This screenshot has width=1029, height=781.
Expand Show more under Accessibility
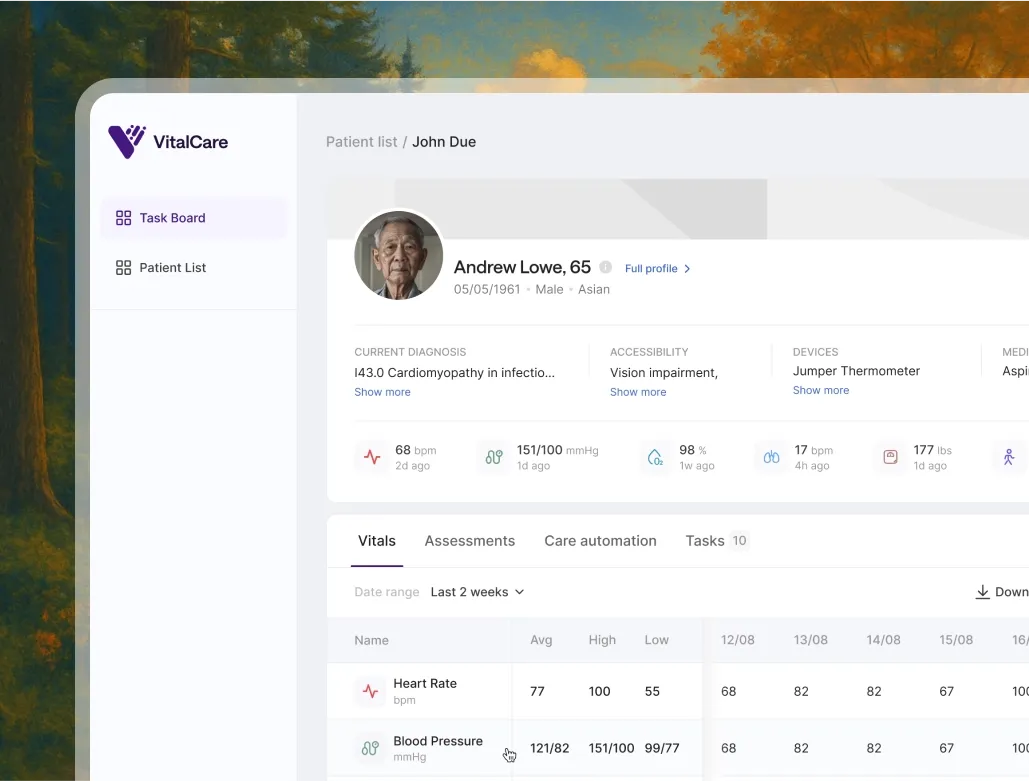tap(638, 392)
